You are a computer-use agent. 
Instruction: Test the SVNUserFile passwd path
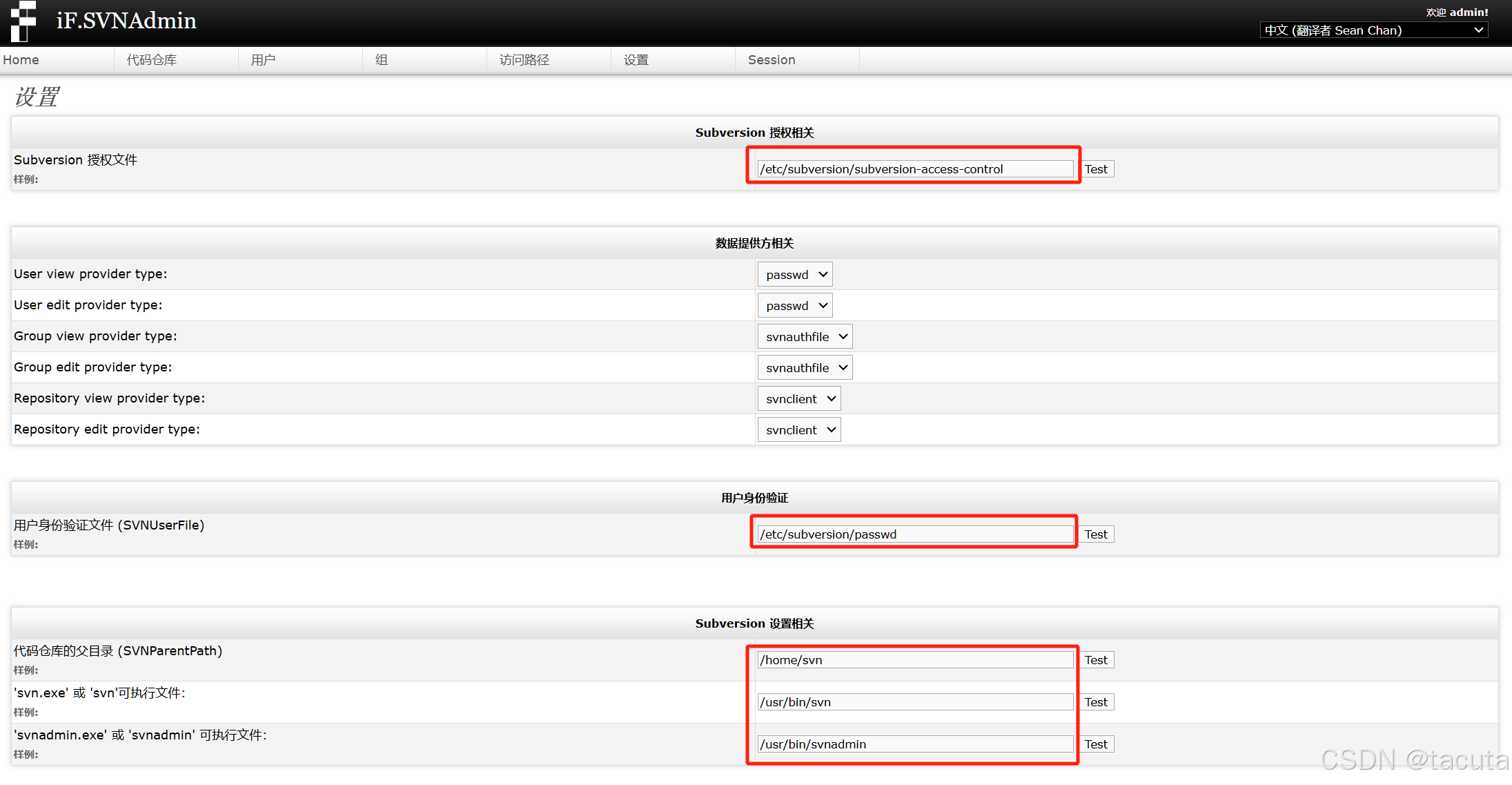pos(1096,534)
